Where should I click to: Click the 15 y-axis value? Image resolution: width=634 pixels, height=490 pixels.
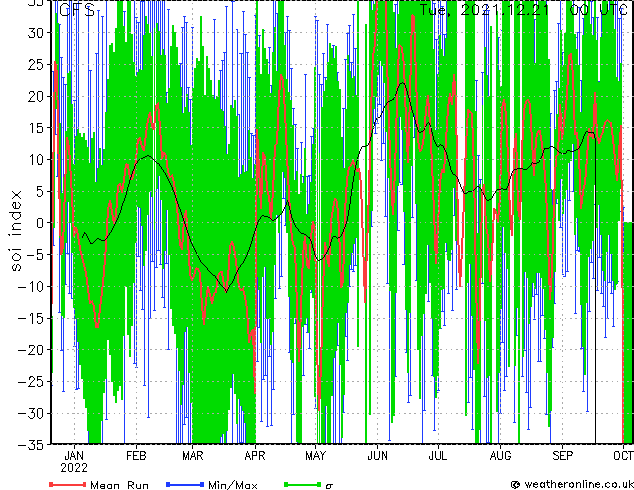pyautogui.click(x=35, y=128)
